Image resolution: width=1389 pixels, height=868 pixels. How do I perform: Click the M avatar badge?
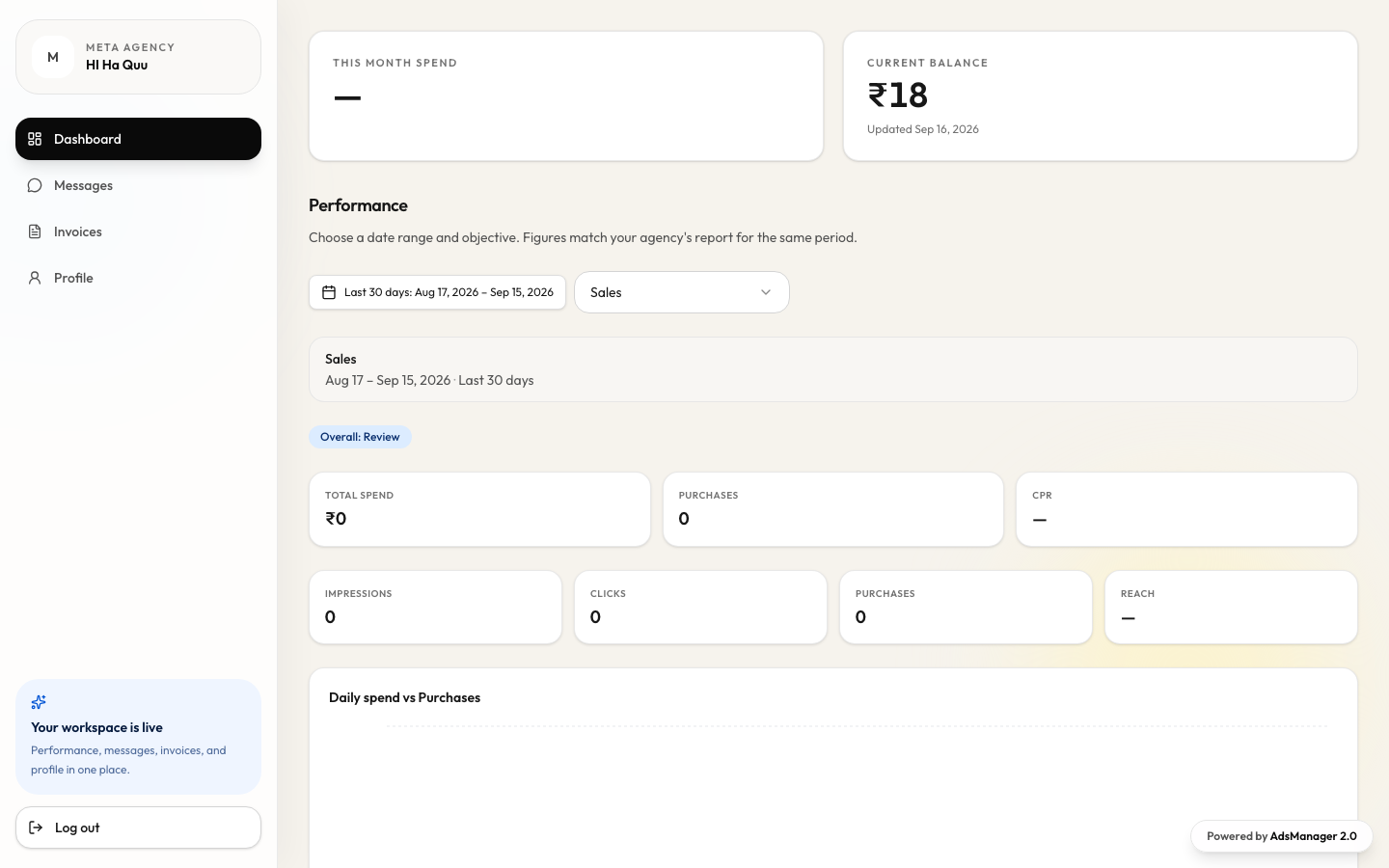click(53, 57)
